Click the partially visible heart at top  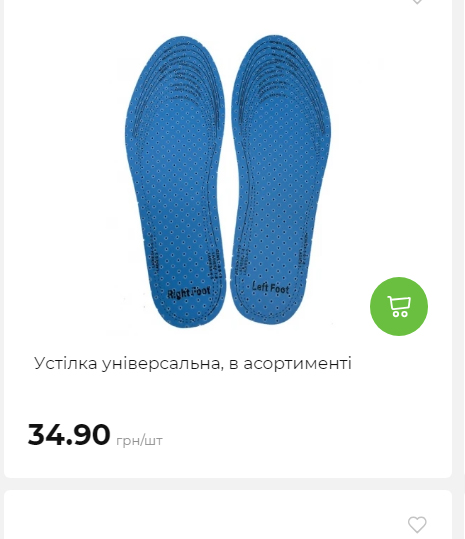point(417,2)
